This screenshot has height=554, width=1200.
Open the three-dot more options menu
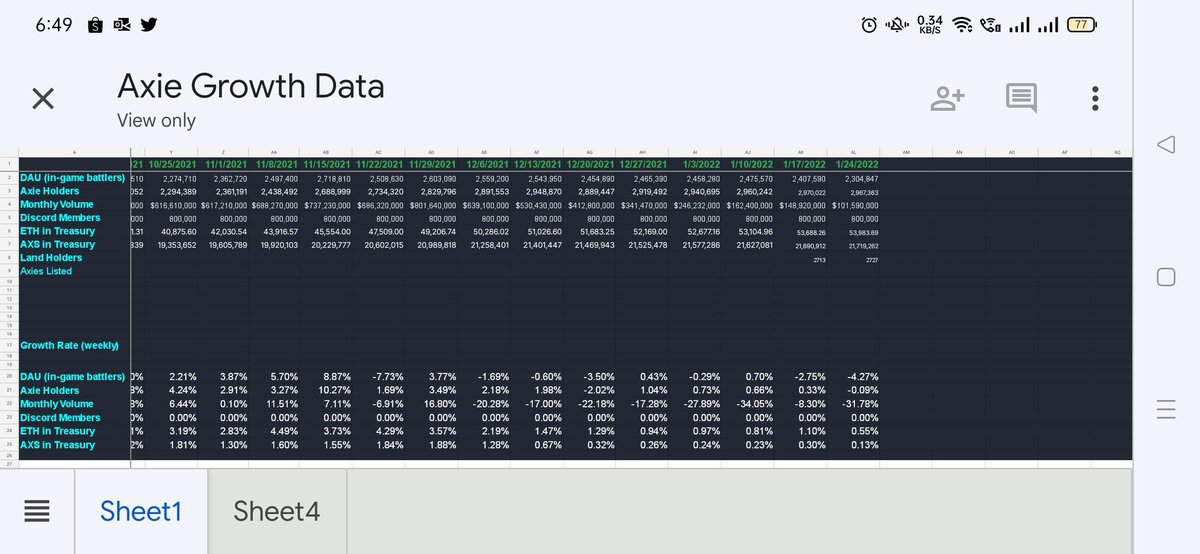[x=1096, y=98]
